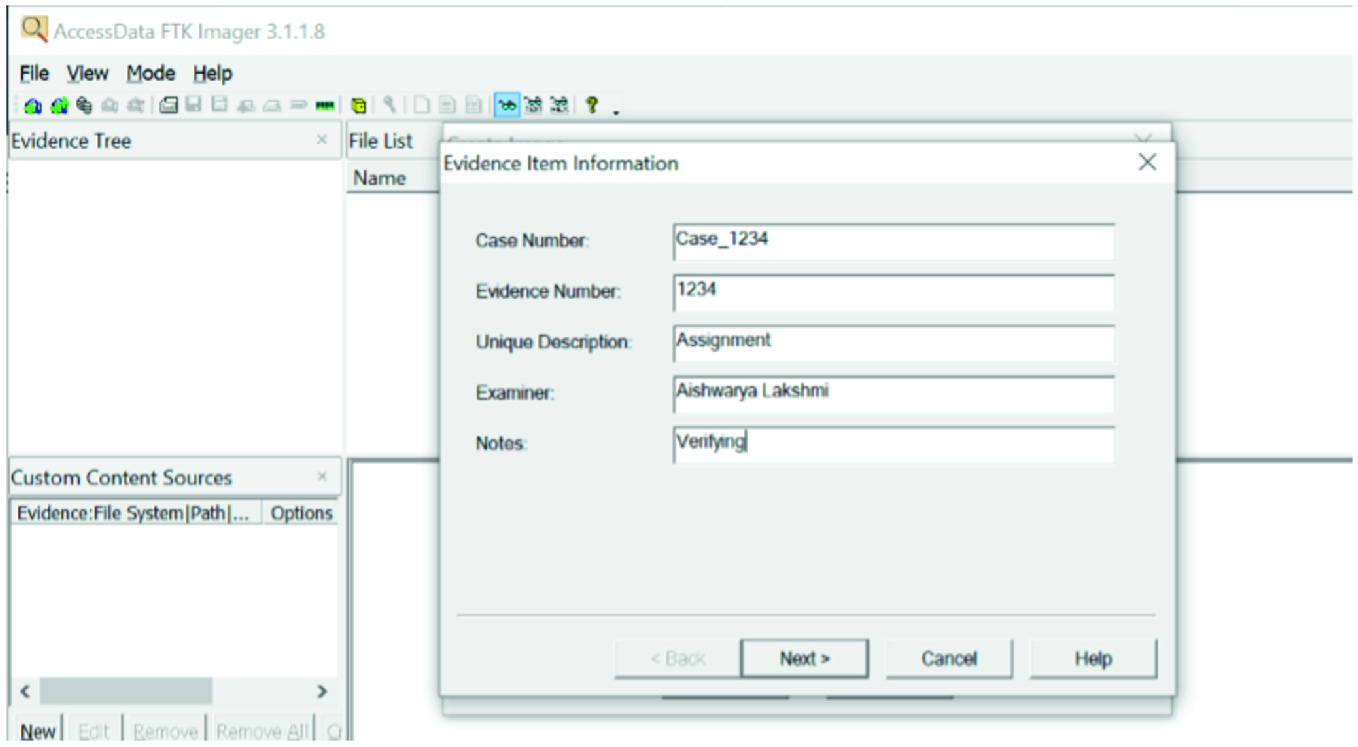
Task: Click the Next > button
Action: (804, 659)
